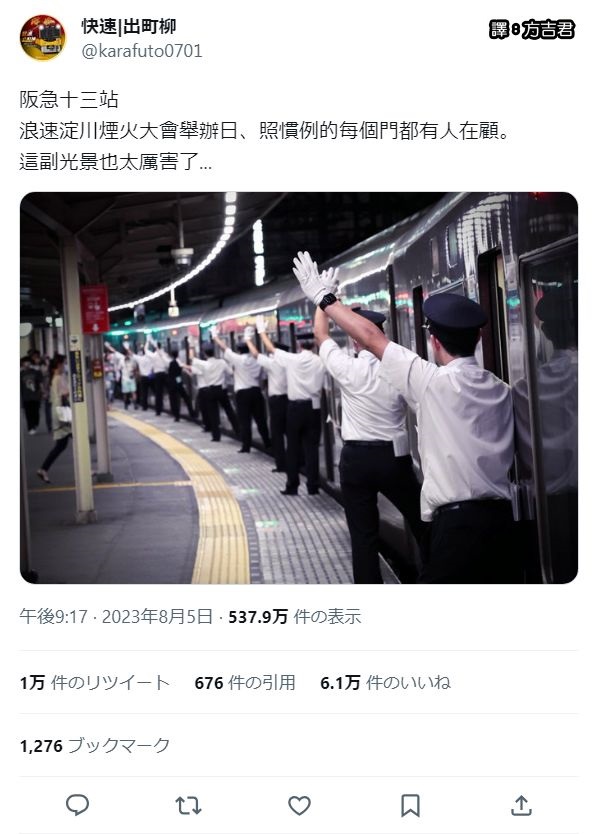Click the 午後9:17 2023年8月5日 timestamp
The image size is (598, 834).
[116, 616]
